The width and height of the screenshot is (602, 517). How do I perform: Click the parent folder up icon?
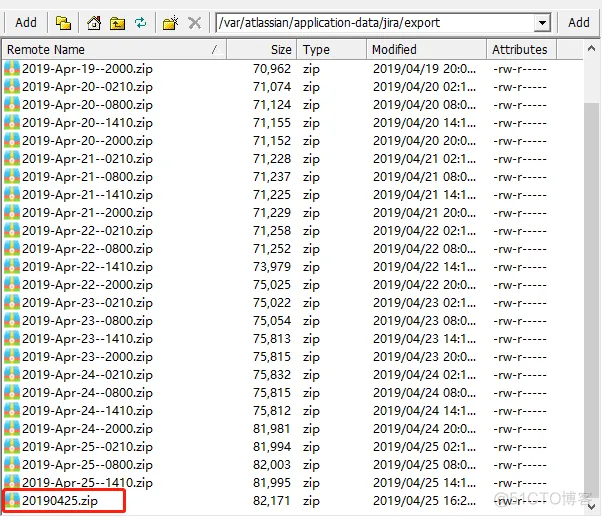tap(117, 23)
